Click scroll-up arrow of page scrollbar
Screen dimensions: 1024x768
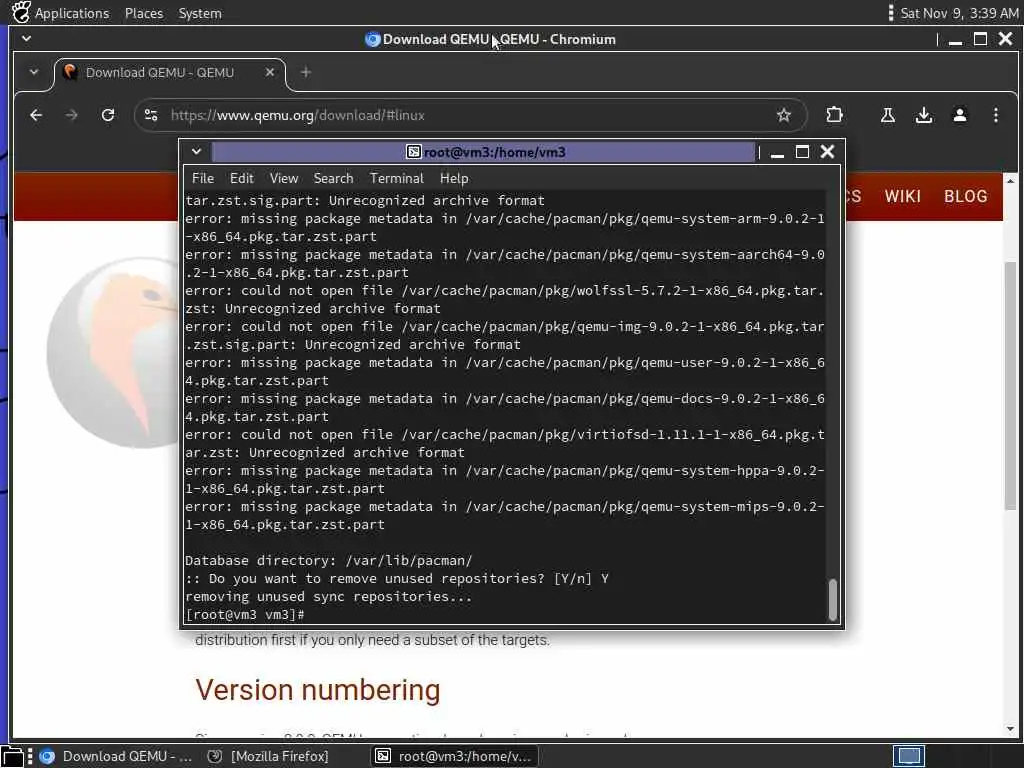pos(1010,181)
